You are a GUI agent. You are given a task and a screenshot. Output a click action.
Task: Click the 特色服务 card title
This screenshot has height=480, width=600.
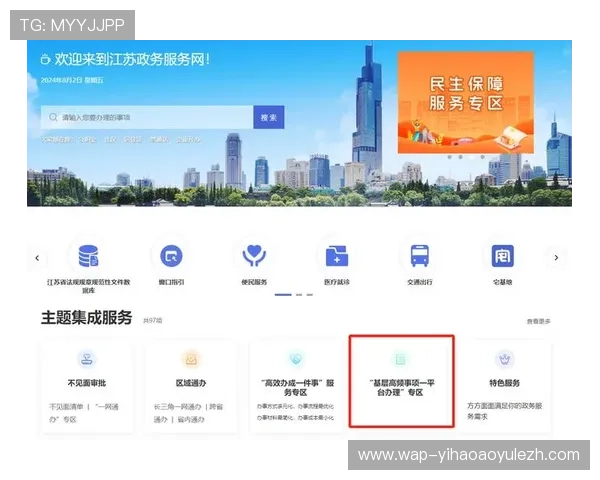(505, 383)
